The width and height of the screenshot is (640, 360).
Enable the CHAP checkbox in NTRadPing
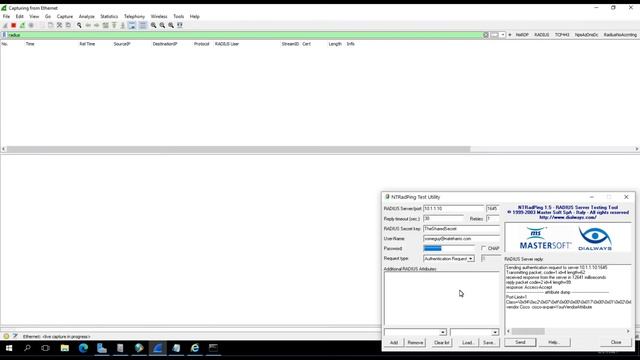click(x=484, y=248)
